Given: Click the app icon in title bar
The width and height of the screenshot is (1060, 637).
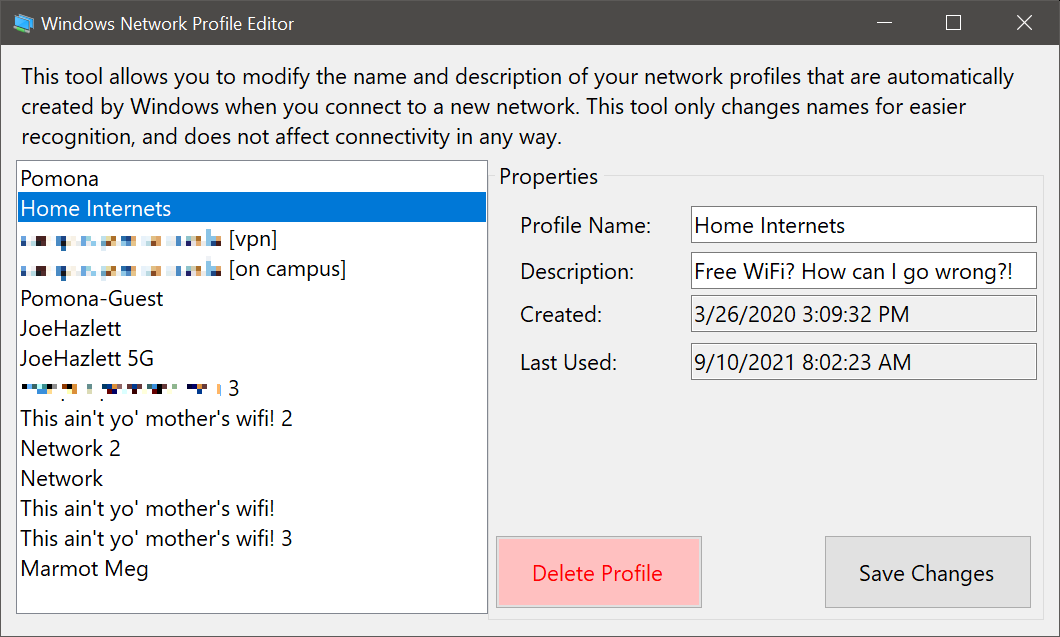Looking at the screenshot, I should (23, 23).
